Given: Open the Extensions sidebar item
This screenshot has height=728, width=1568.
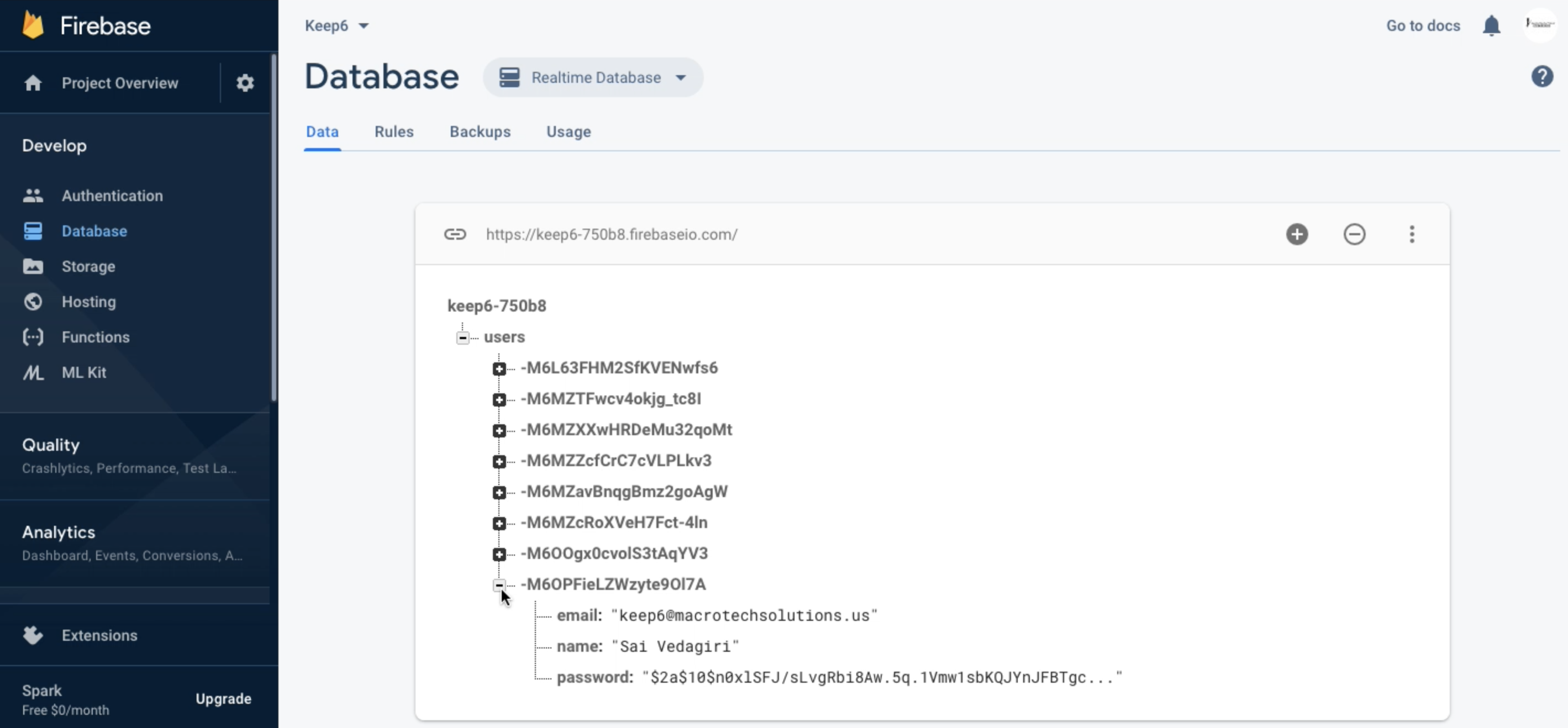Looking at the screenshot, I should [x=99, y=635].
